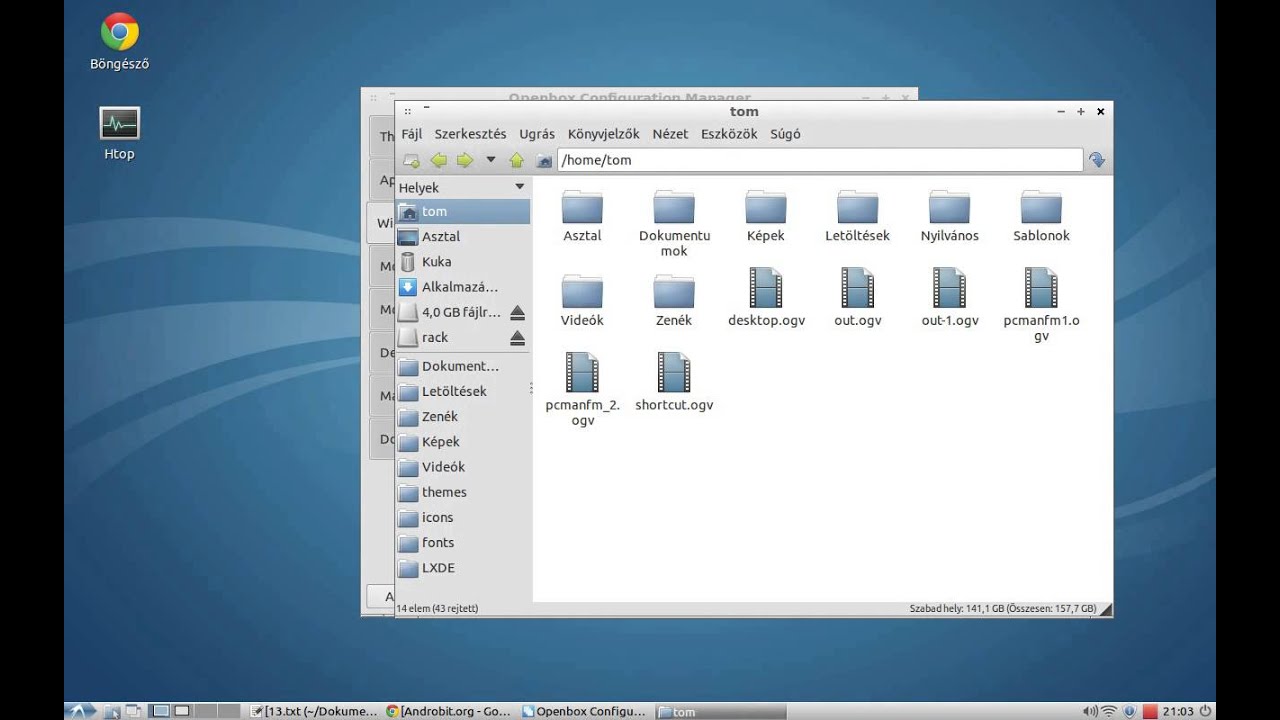
Task: Click the free space status text
Action: 1003,608
